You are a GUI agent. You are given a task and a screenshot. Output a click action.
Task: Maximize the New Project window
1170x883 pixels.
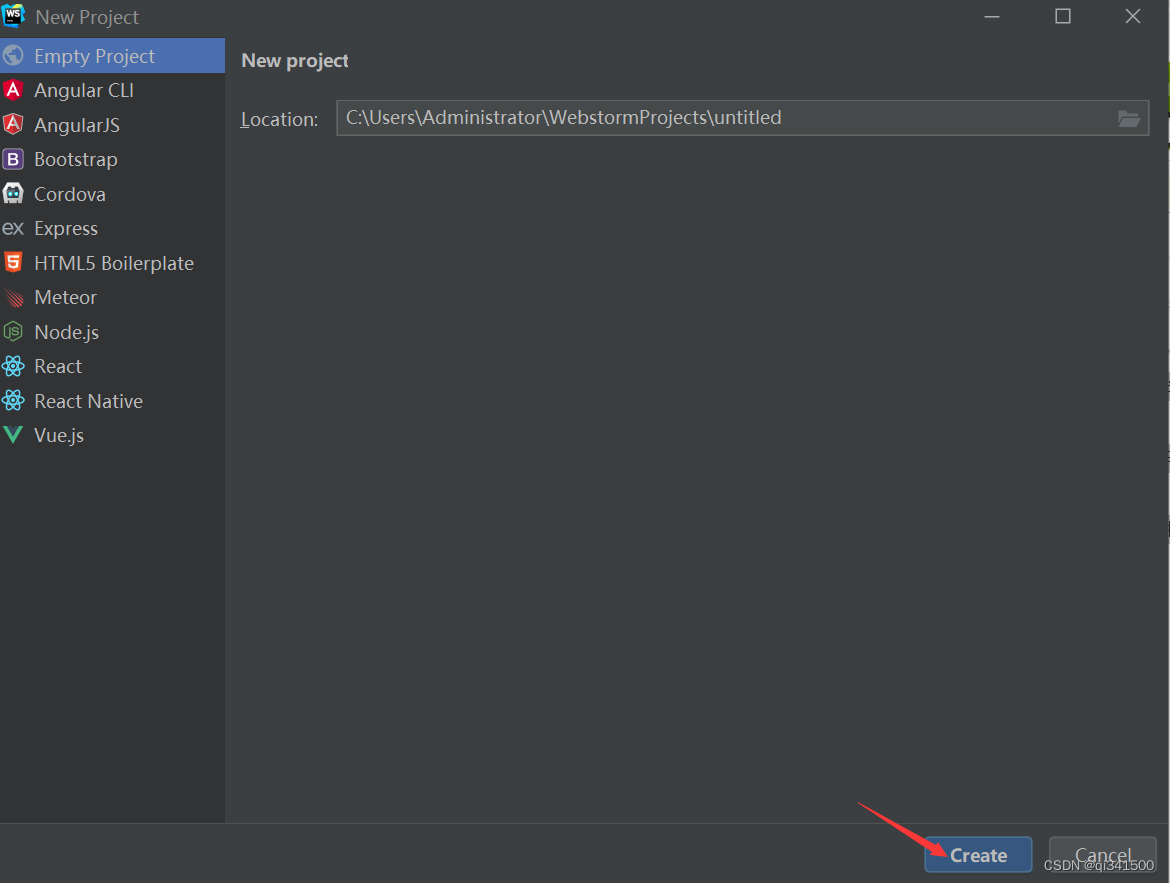tap(1063, 16)
